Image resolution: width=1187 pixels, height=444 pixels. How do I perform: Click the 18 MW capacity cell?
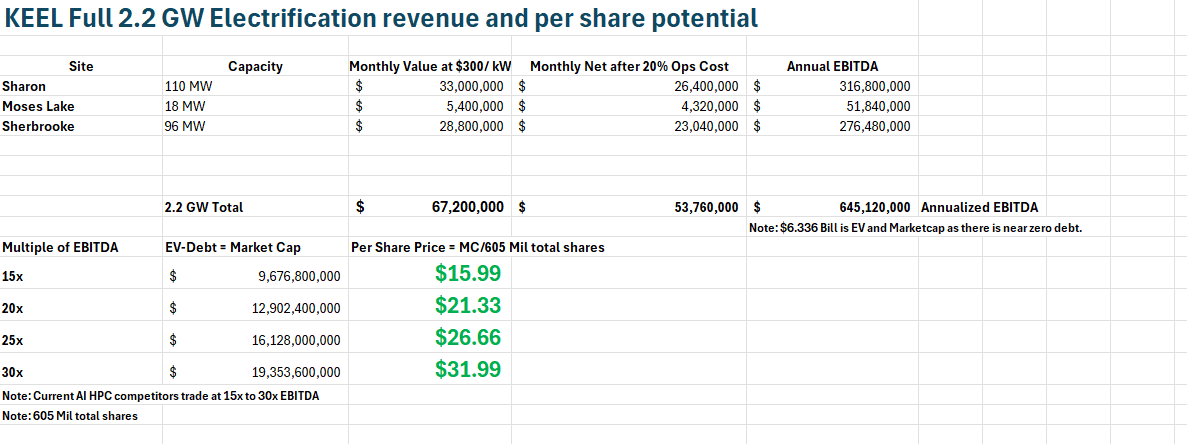(x=255, y=106)
